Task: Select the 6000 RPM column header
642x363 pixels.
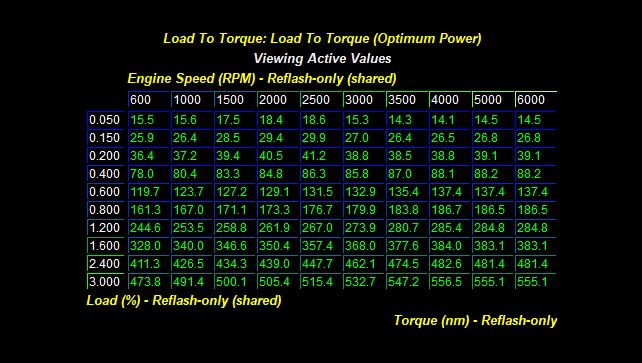Action: [x=536, y=99]
